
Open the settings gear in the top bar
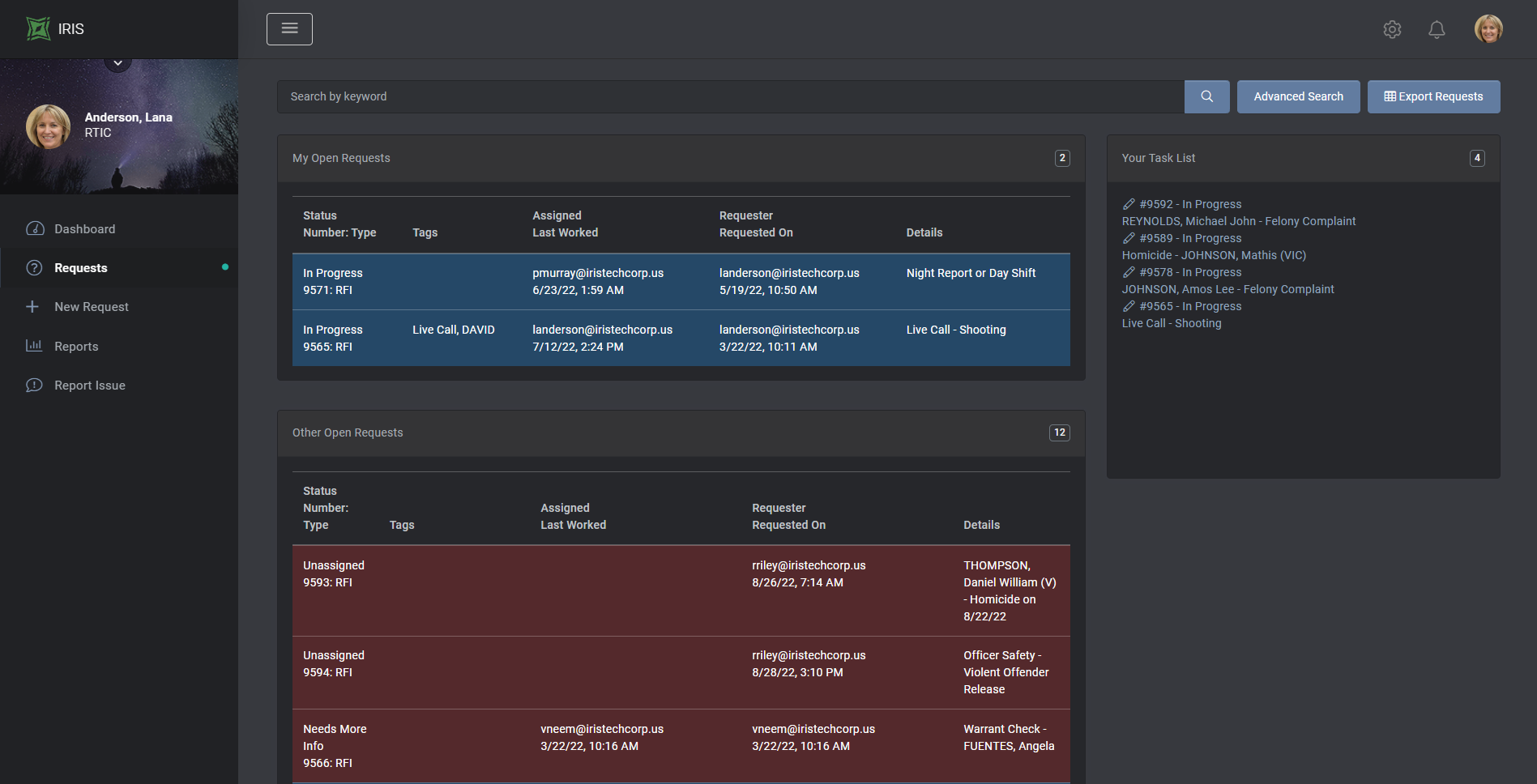1393,29
